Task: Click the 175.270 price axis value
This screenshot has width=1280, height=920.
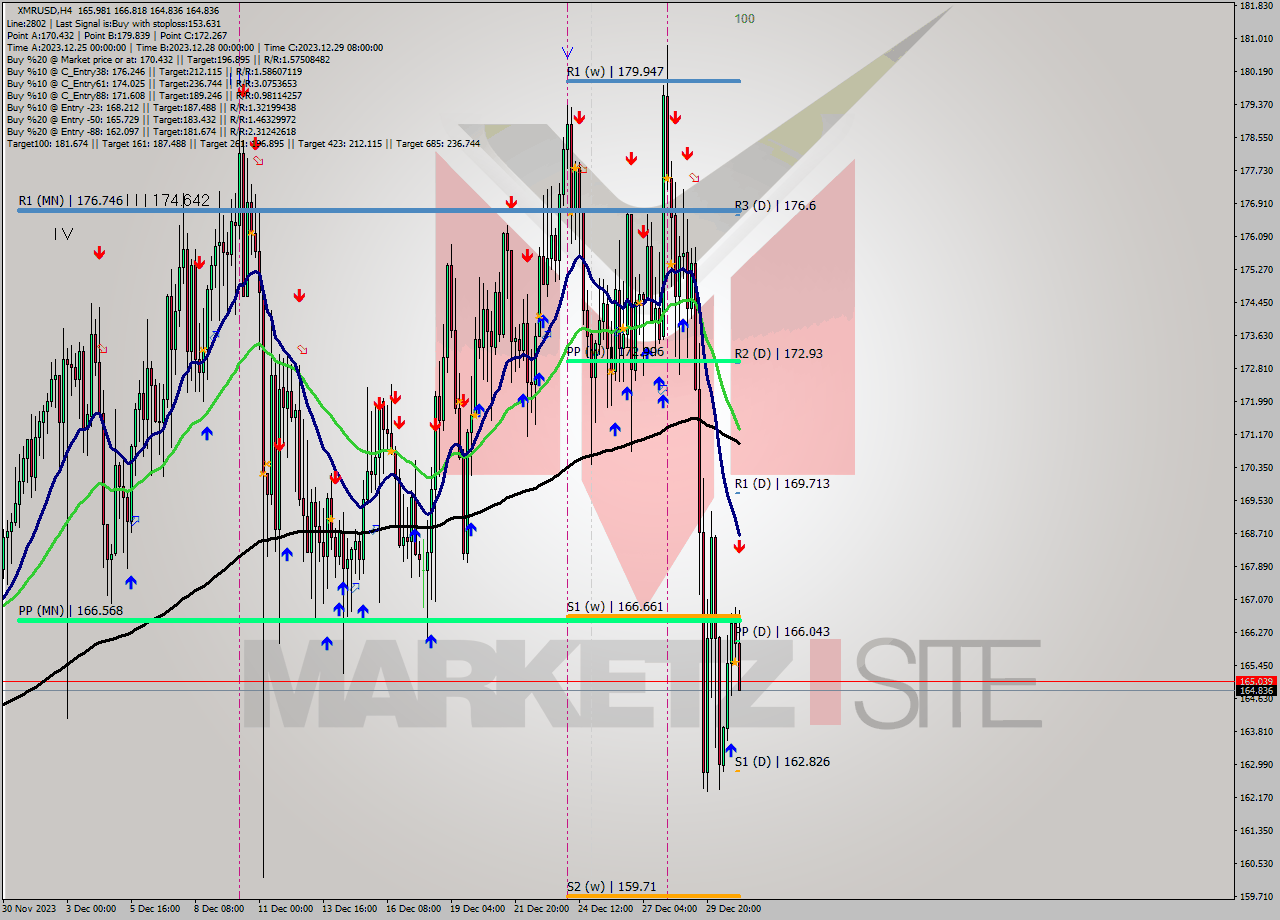Action: [1256, 270]
